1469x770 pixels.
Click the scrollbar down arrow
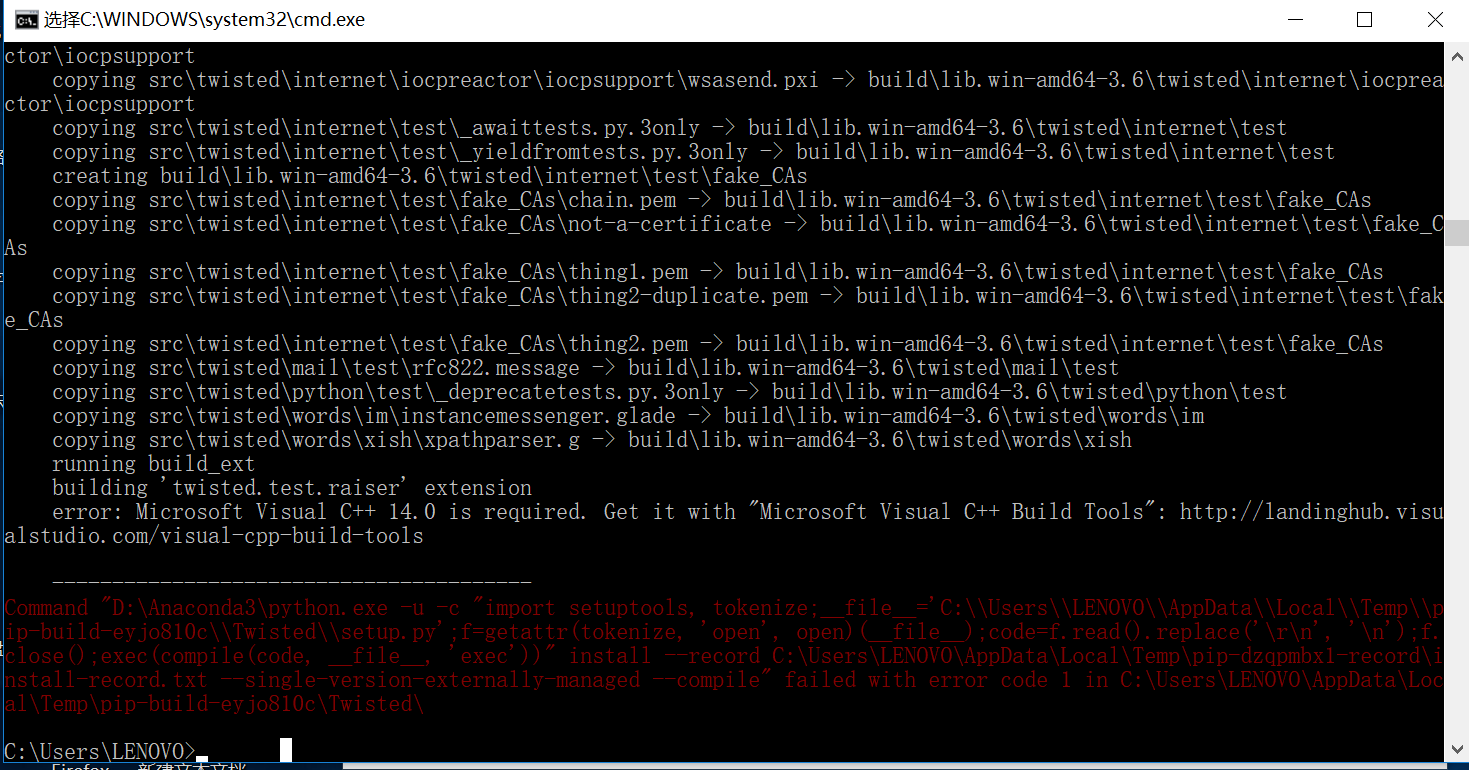pyautogui.click(x=1457, y=749)
